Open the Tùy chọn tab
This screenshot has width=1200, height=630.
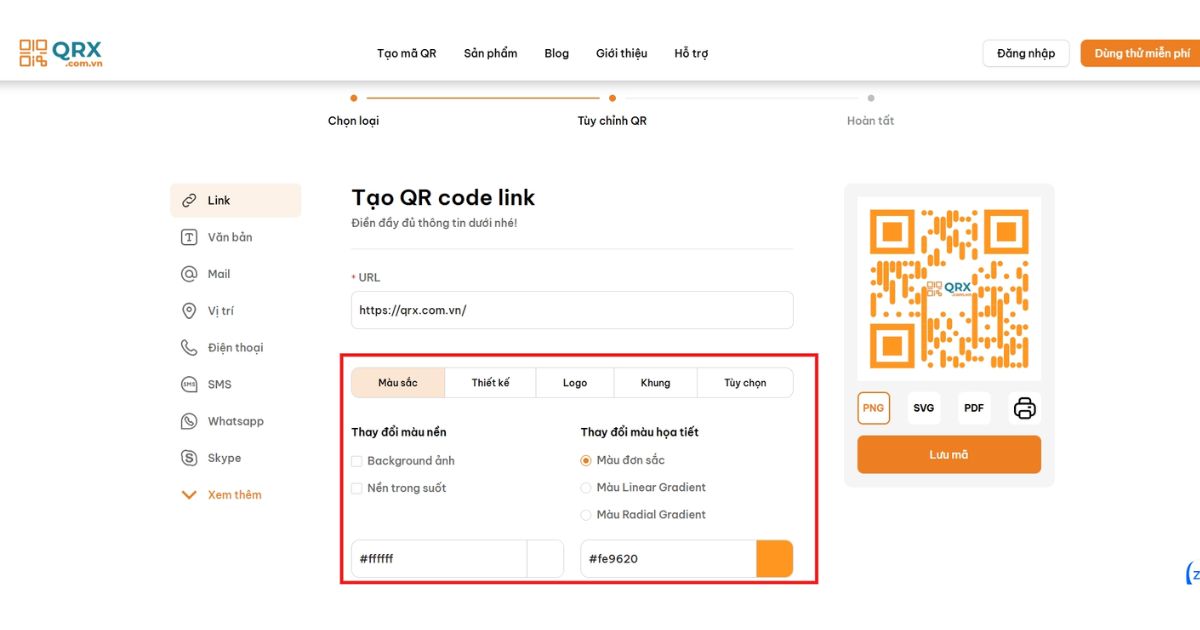tap(745, 383)
